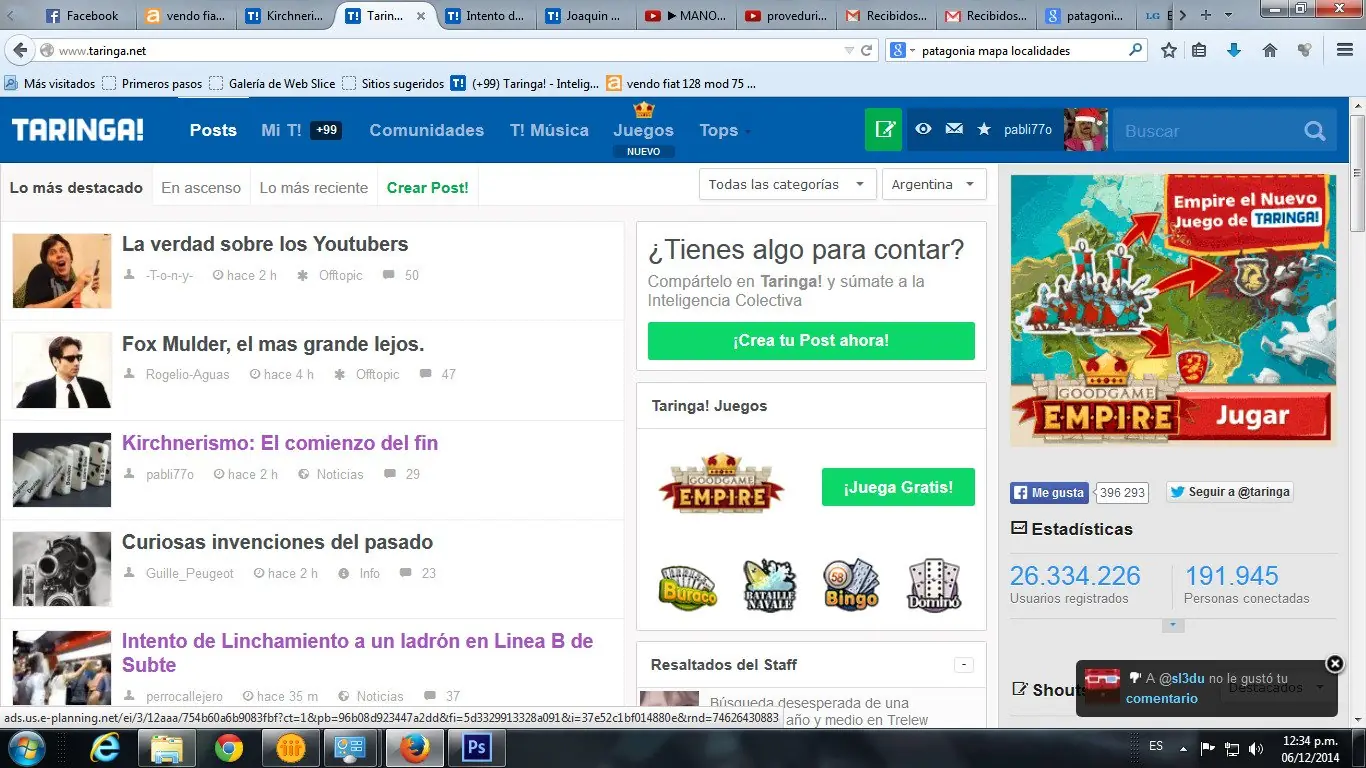This screenshot has height=768, width=1366.
Task: Click the comentario link in notification
Action: pos(1161,698)
